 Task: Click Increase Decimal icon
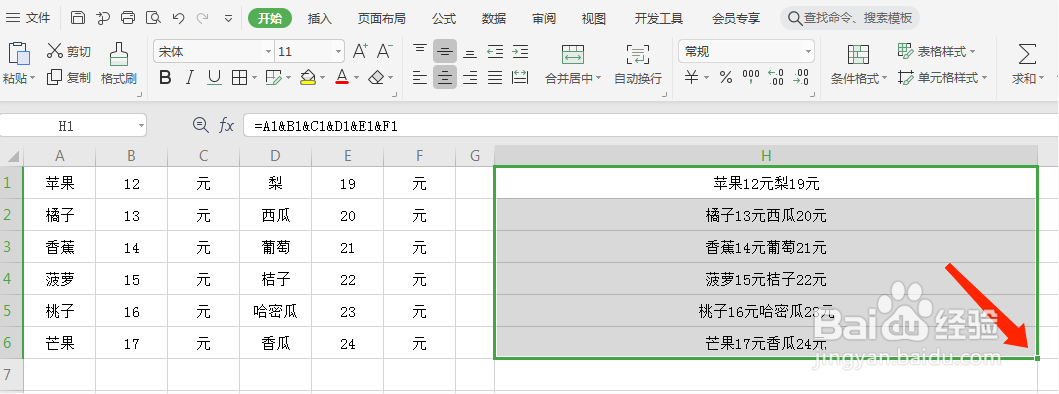(x=776, y=77)
